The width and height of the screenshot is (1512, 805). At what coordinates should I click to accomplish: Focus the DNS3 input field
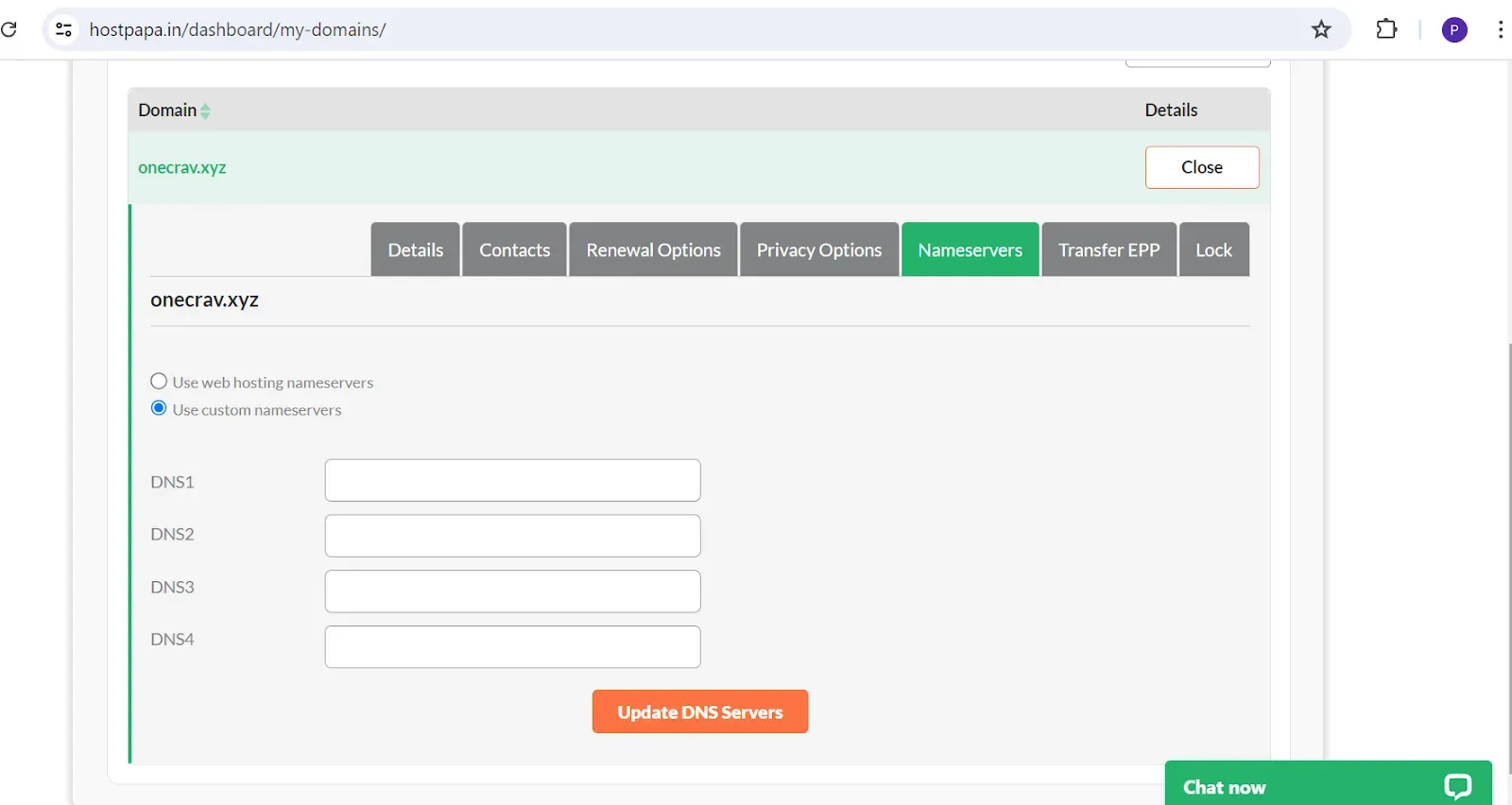point(513,591)
